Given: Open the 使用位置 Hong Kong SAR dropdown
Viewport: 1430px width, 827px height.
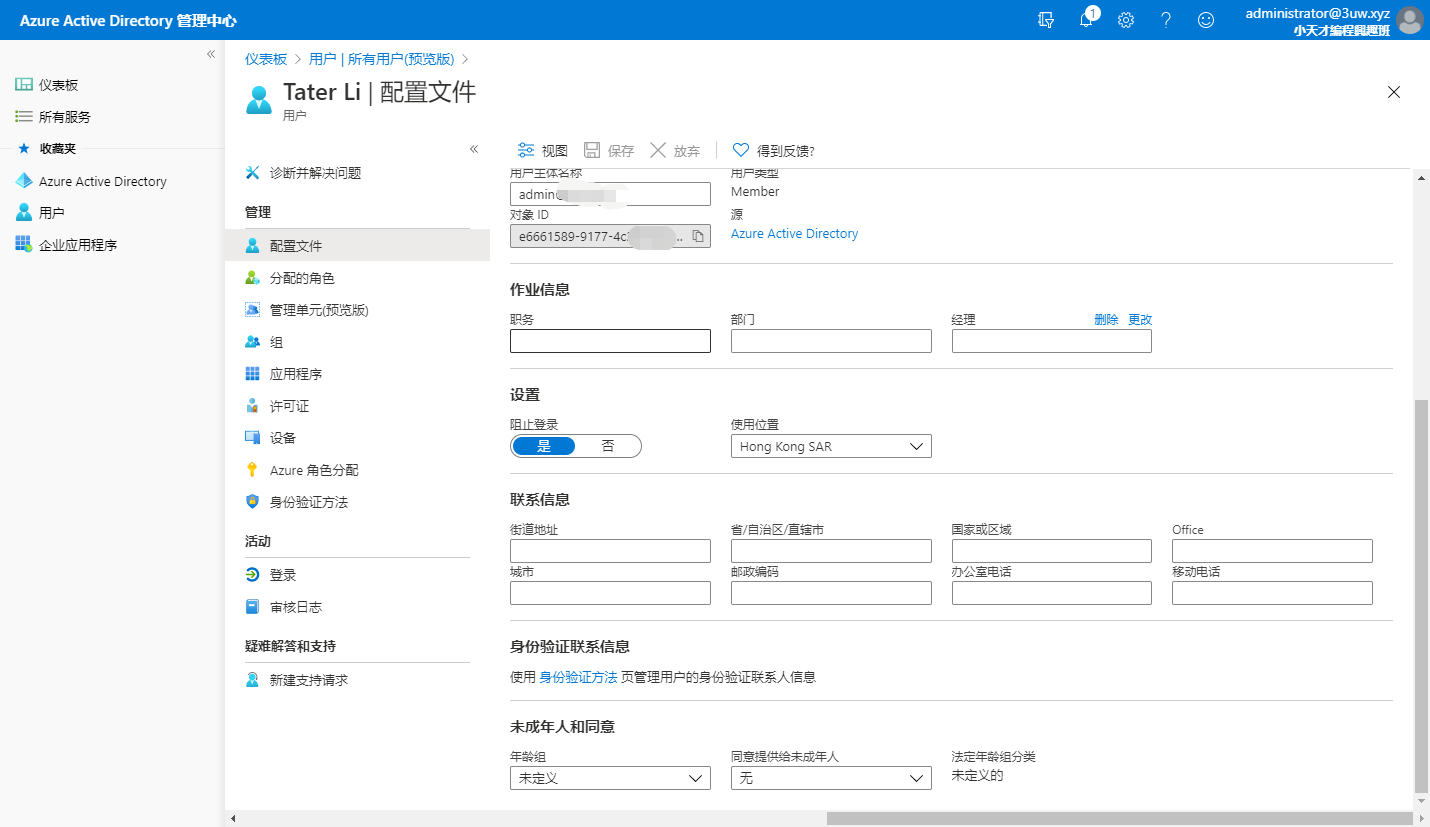Looking at the screenshot, I should 831,446.
